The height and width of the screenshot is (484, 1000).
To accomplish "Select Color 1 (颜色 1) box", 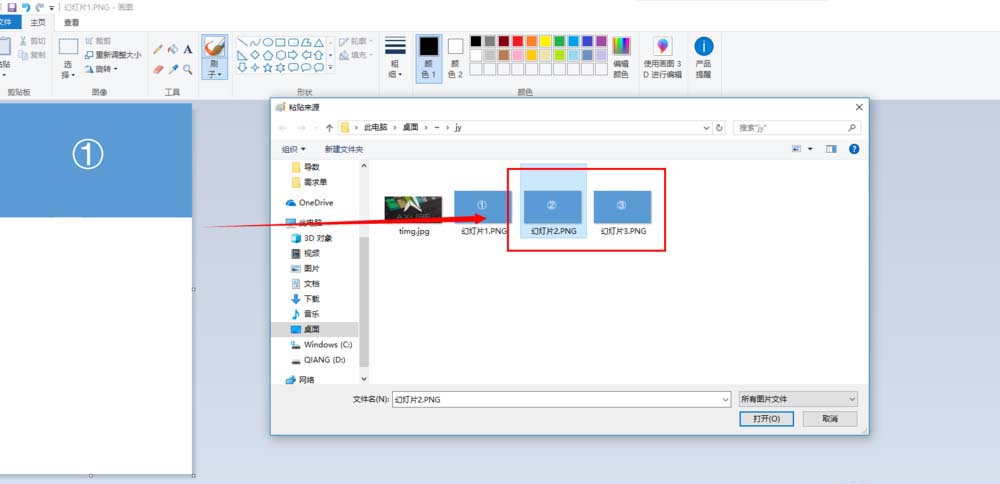I will click(429, 57).
